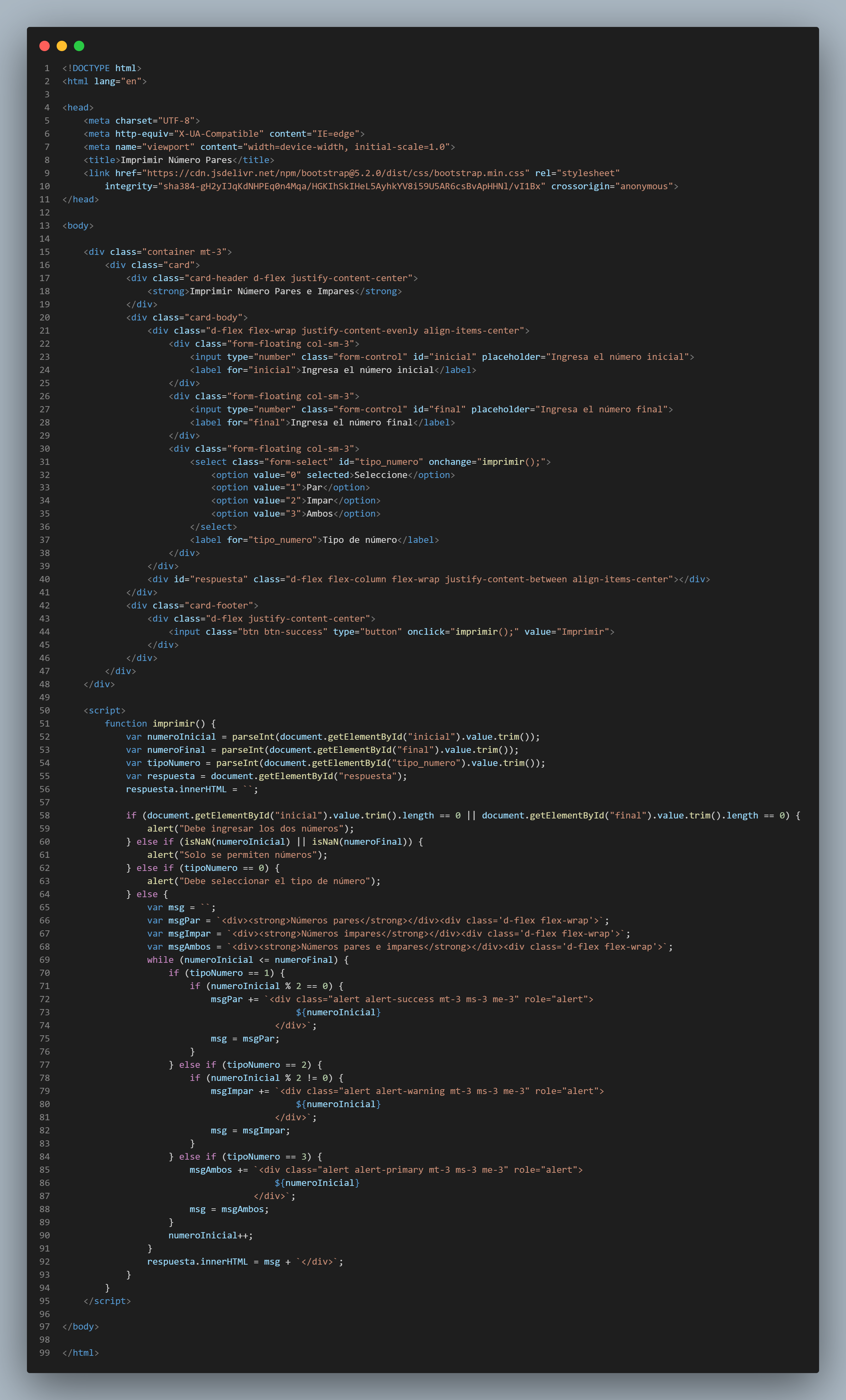Click the opening body tag on line 13
846x1400 pixels.
tap(78, 226)
